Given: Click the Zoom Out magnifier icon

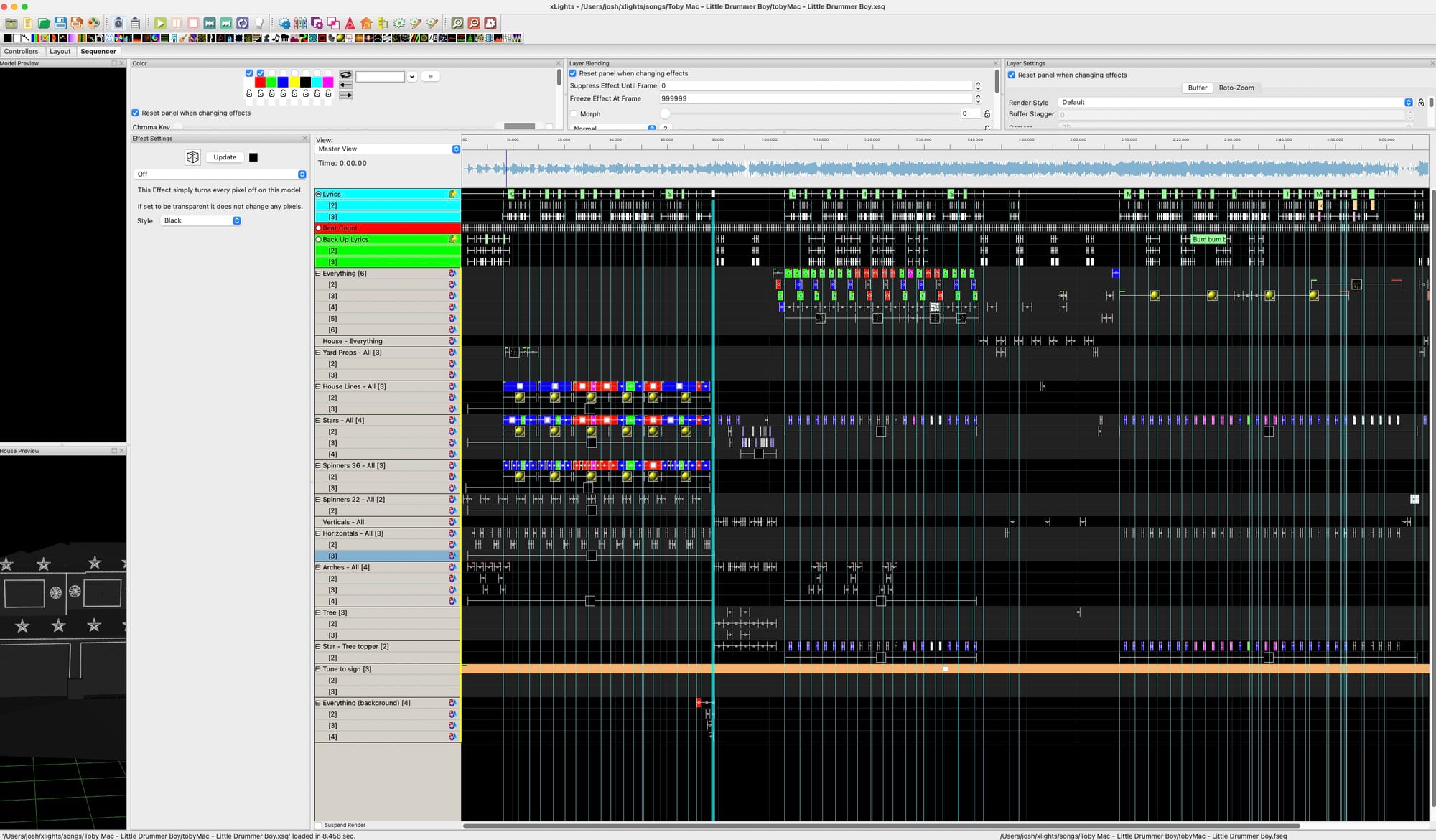Looking at the screenshot, I should pos(474,24).
